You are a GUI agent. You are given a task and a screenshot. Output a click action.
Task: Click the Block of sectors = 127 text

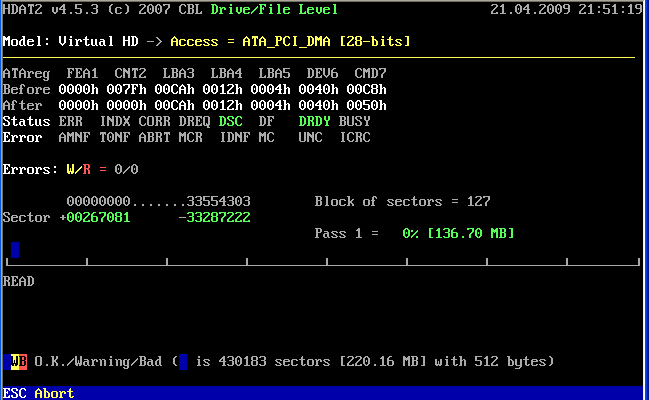(x=402, y=201)
